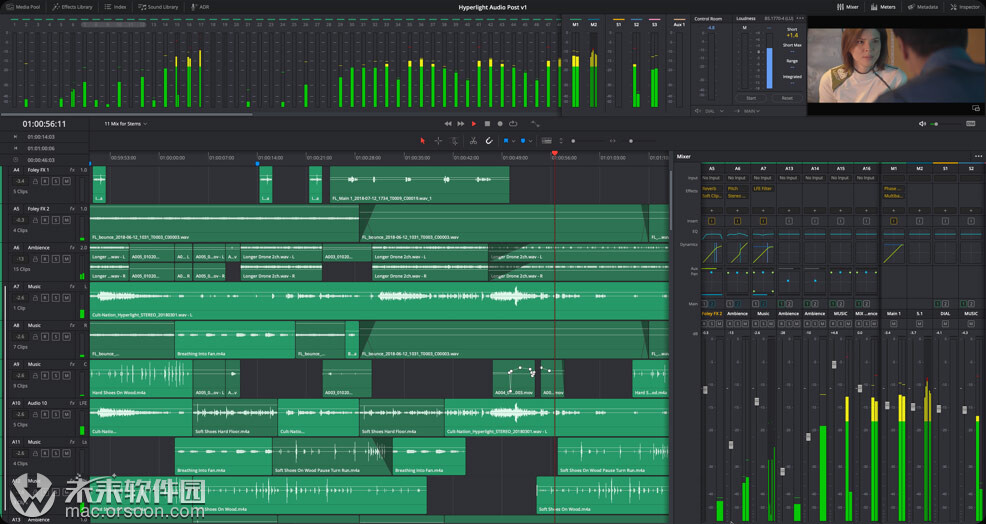Viewport: 986px width, 524px height.
Task: Add an effect to mixer channel A5
Action: pyautogui.click(x=711, y=211)
